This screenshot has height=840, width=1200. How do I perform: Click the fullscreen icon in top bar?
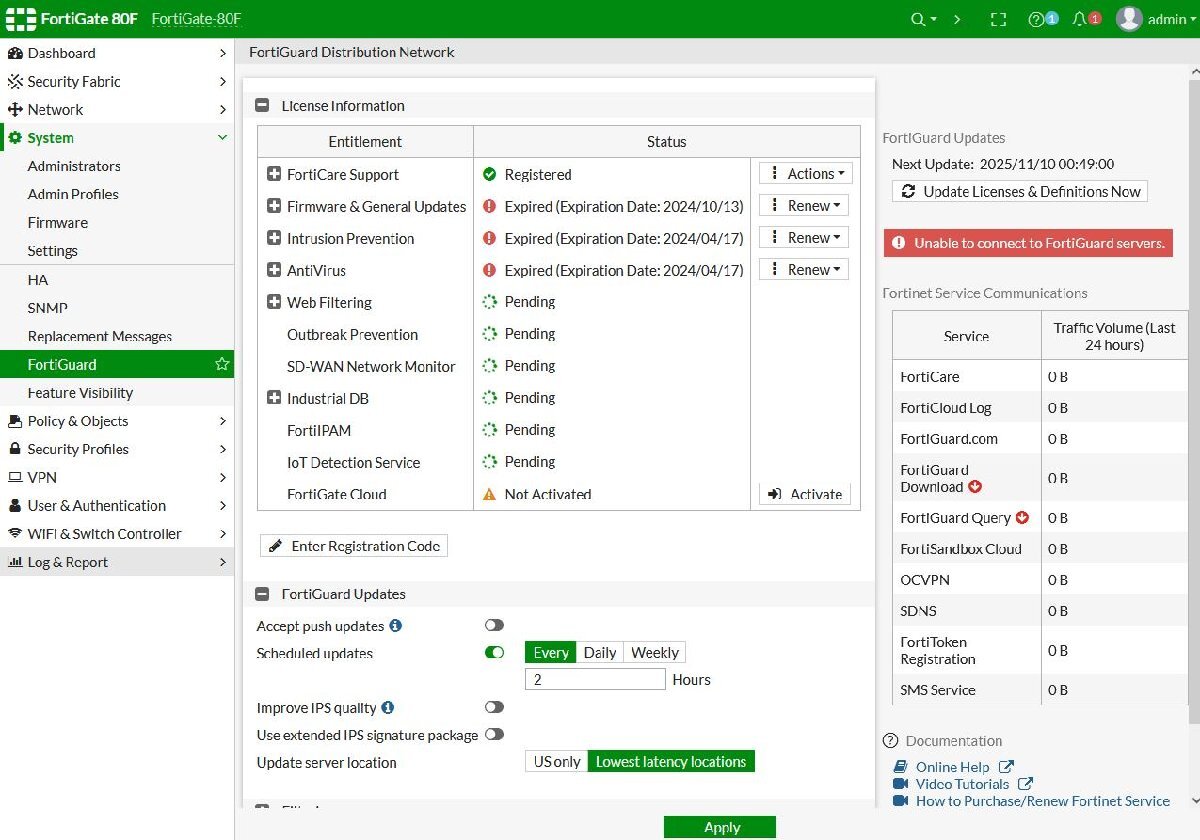click(997, 19)
